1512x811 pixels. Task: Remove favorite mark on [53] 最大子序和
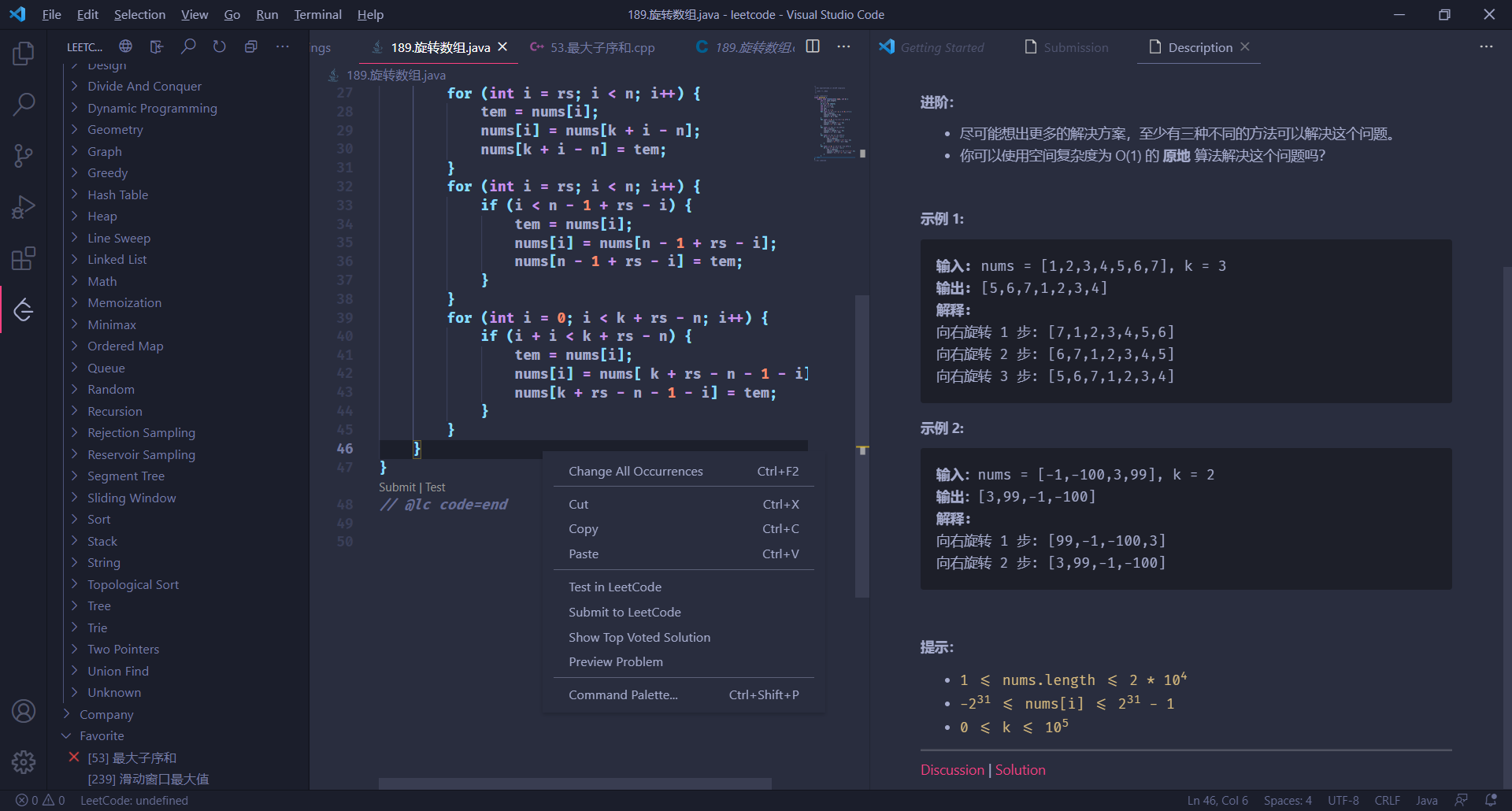click(x=74, y=757)
